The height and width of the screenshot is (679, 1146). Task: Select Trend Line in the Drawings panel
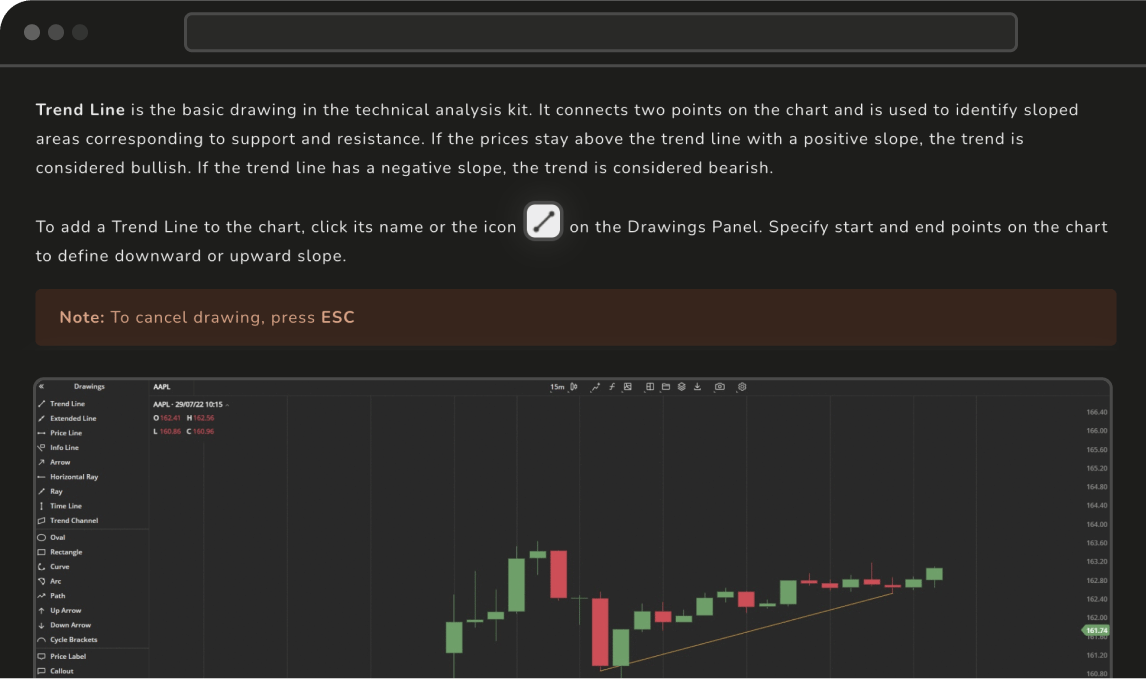tap(67, 404)
